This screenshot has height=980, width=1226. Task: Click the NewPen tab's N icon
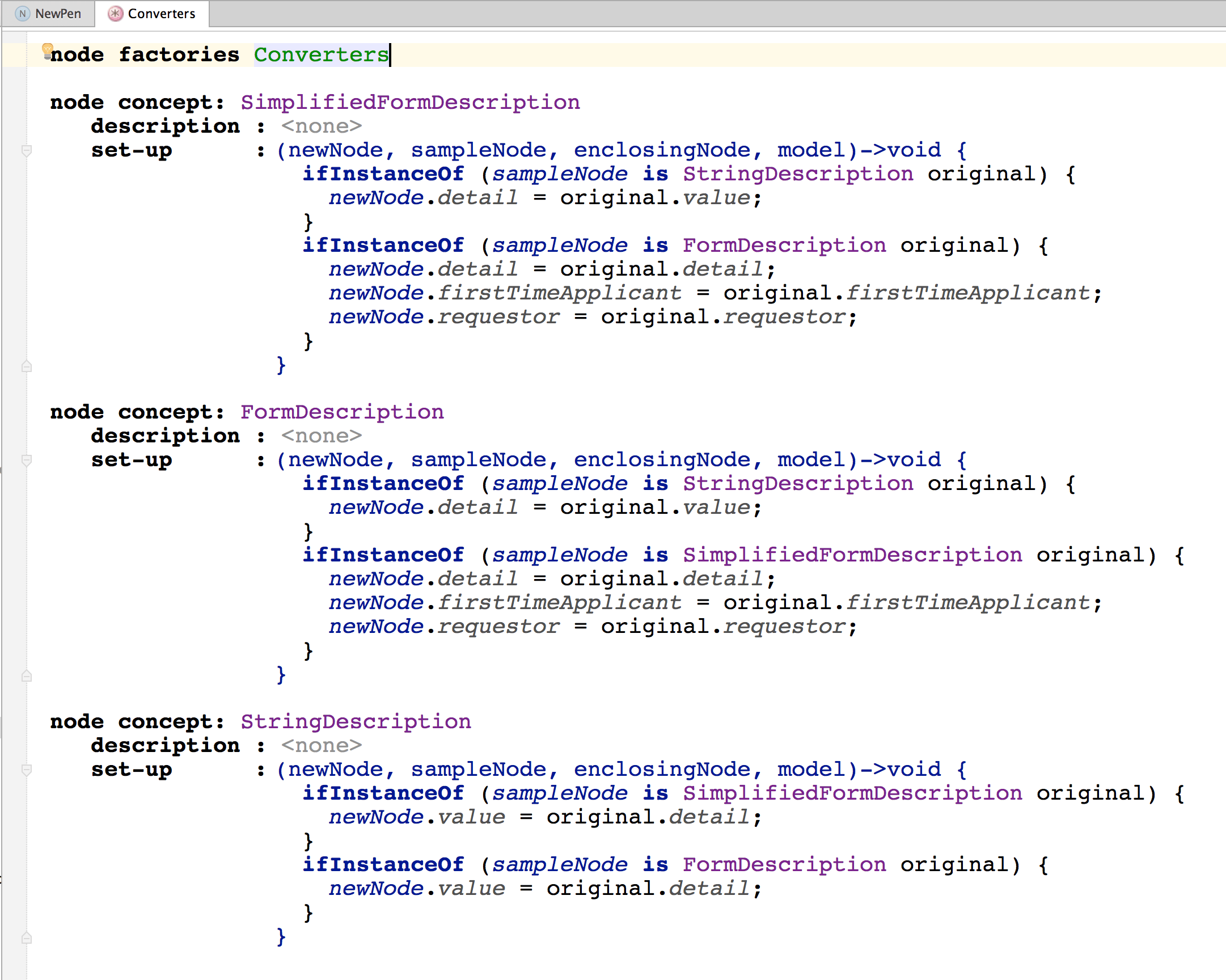point(23,14)
